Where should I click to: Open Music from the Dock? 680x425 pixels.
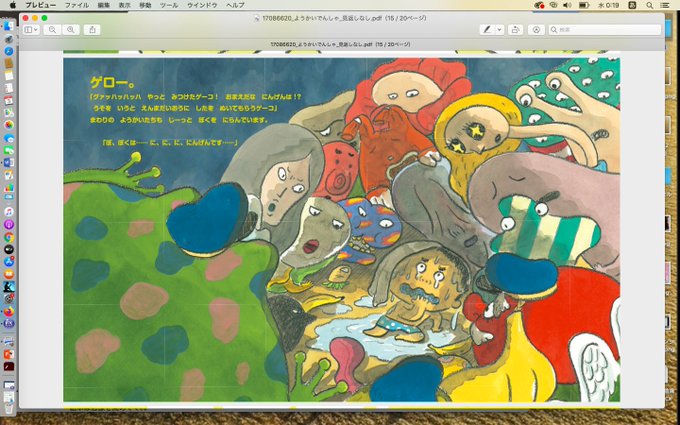(9, 212)
